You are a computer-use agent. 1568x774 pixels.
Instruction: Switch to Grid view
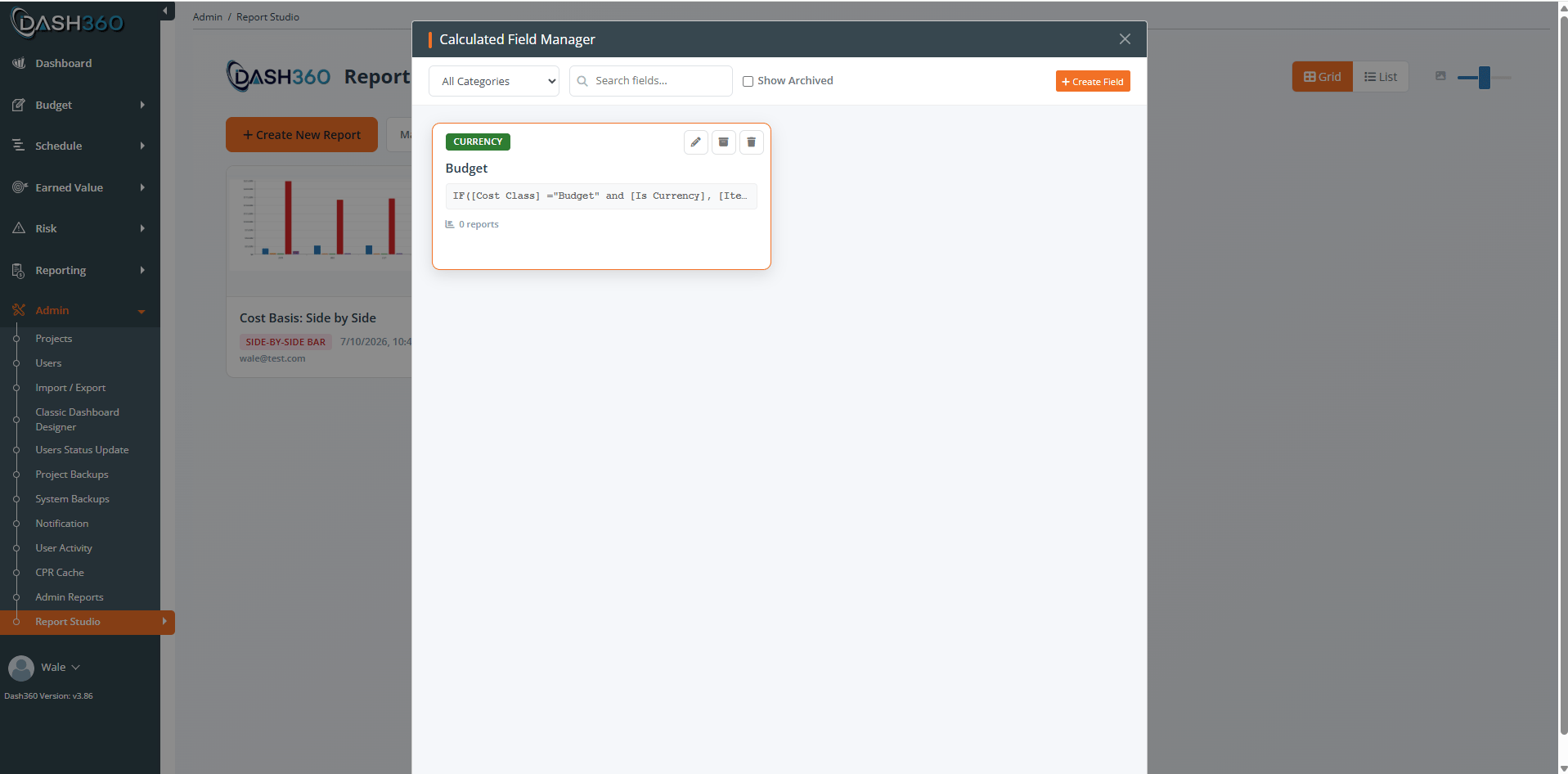(1323, 77)
